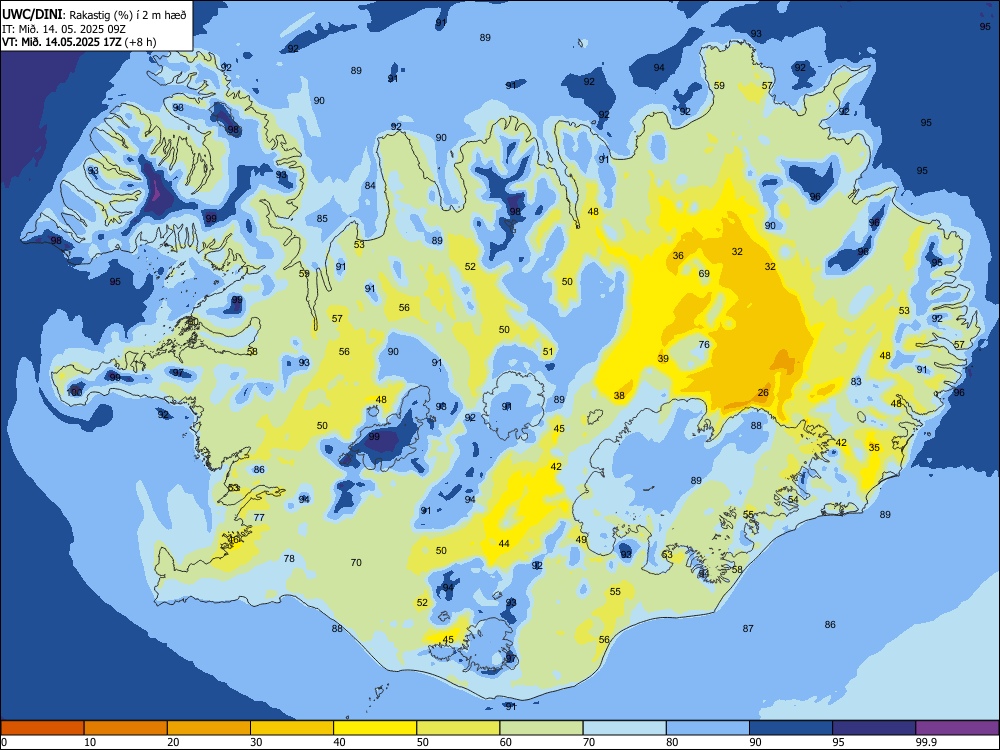Image resolution: width=1000 pixels, height=750 pixels.
Task: Select the 20–30 light orange legend swatch
Action: point(209,728)
